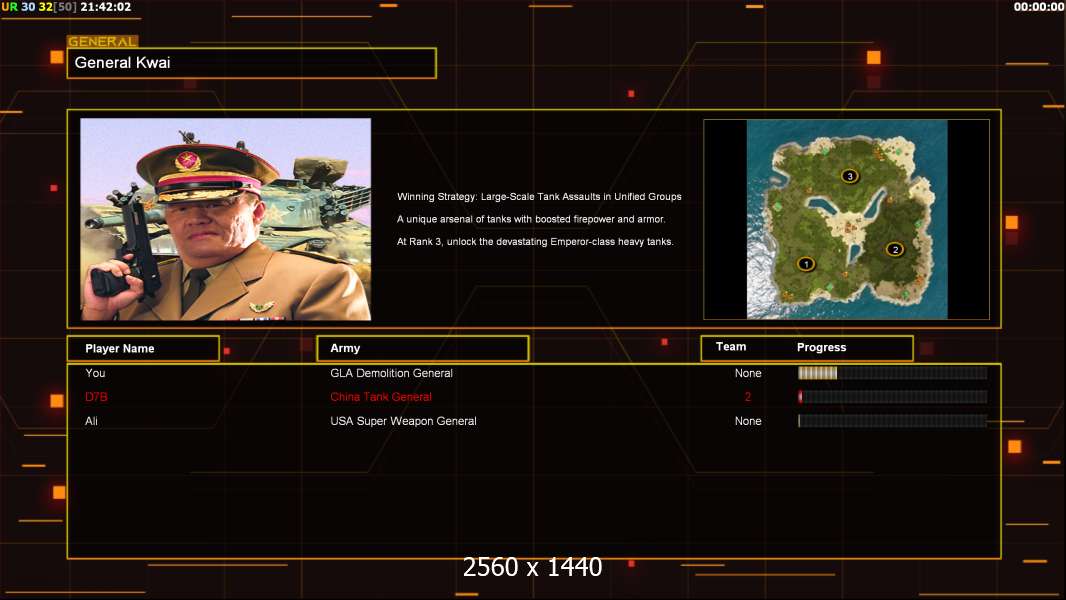Click the red loading progress bar for D7B

coord(892,397)
